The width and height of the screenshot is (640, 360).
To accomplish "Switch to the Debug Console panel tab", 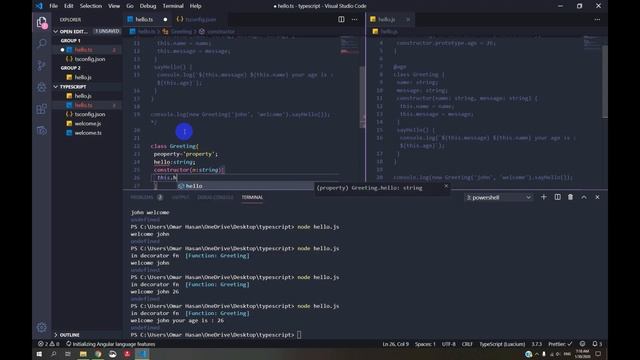I will pyautogui.click(x=215, y=198).
